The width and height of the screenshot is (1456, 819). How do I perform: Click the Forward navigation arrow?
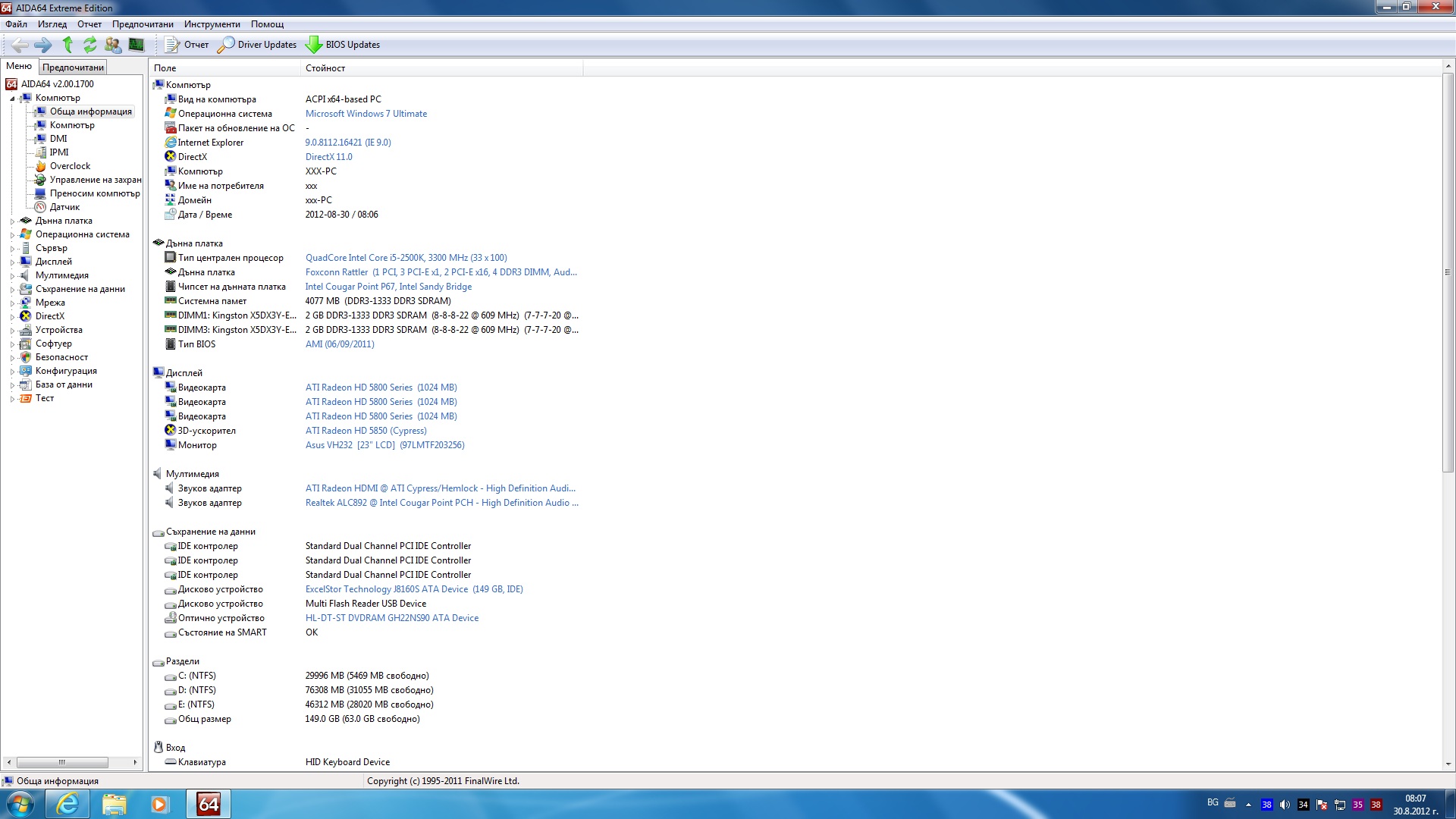click(x=43, y=45)
